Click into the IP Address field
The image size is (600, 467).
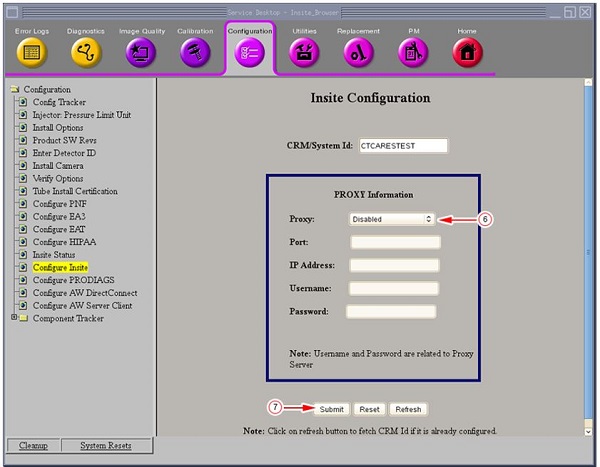[x=394, y=265]
